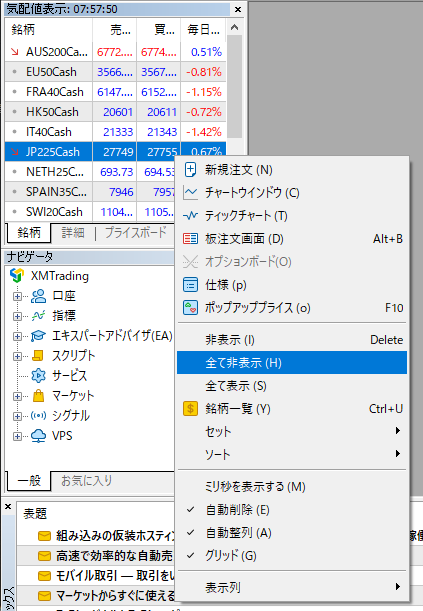Open the Sets (セット) submenu
Viewport: 423px width, 611px height.
click(x=292, y=431)
